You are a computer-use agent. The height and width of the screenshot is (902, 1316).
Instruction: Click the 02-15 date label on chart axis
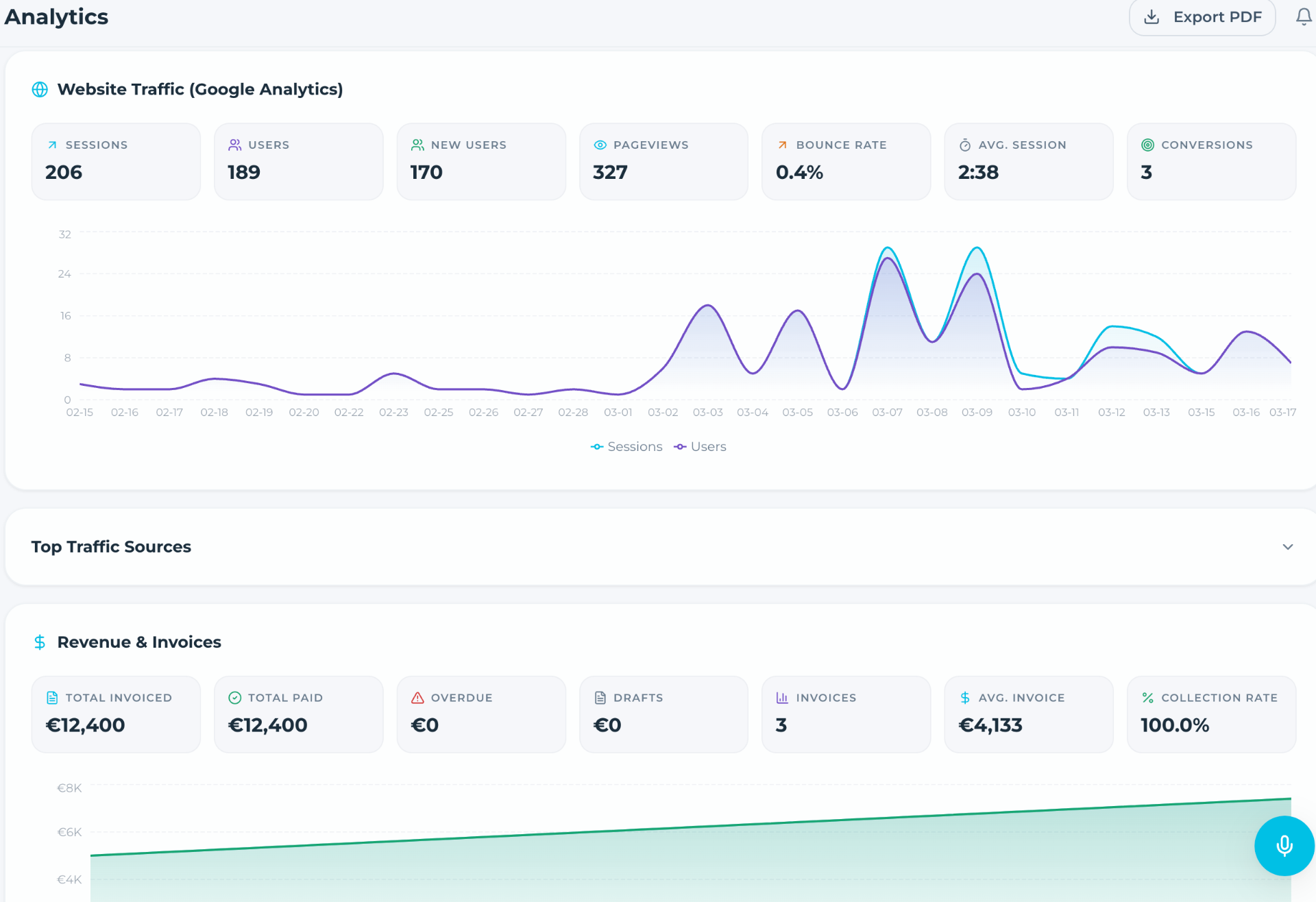[80, 412]
